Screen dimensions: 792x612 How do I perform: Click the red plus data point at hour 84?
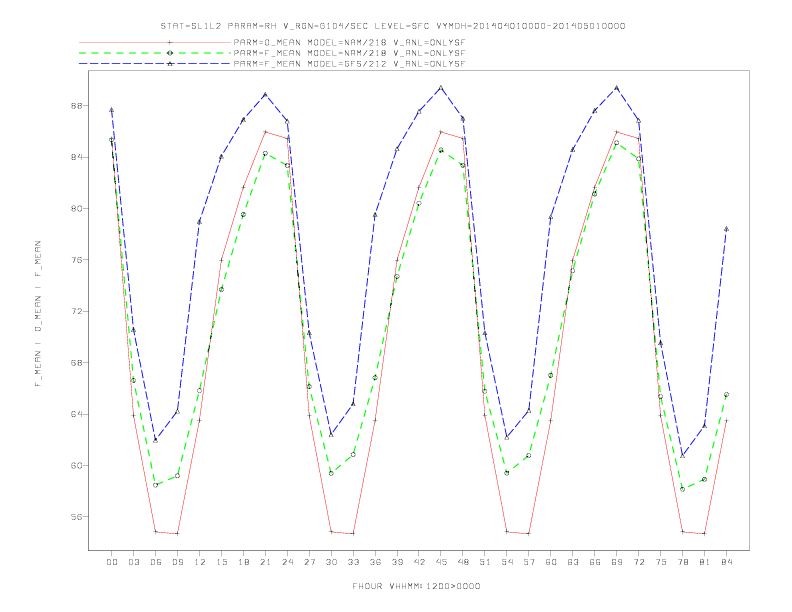pos(726,420)
